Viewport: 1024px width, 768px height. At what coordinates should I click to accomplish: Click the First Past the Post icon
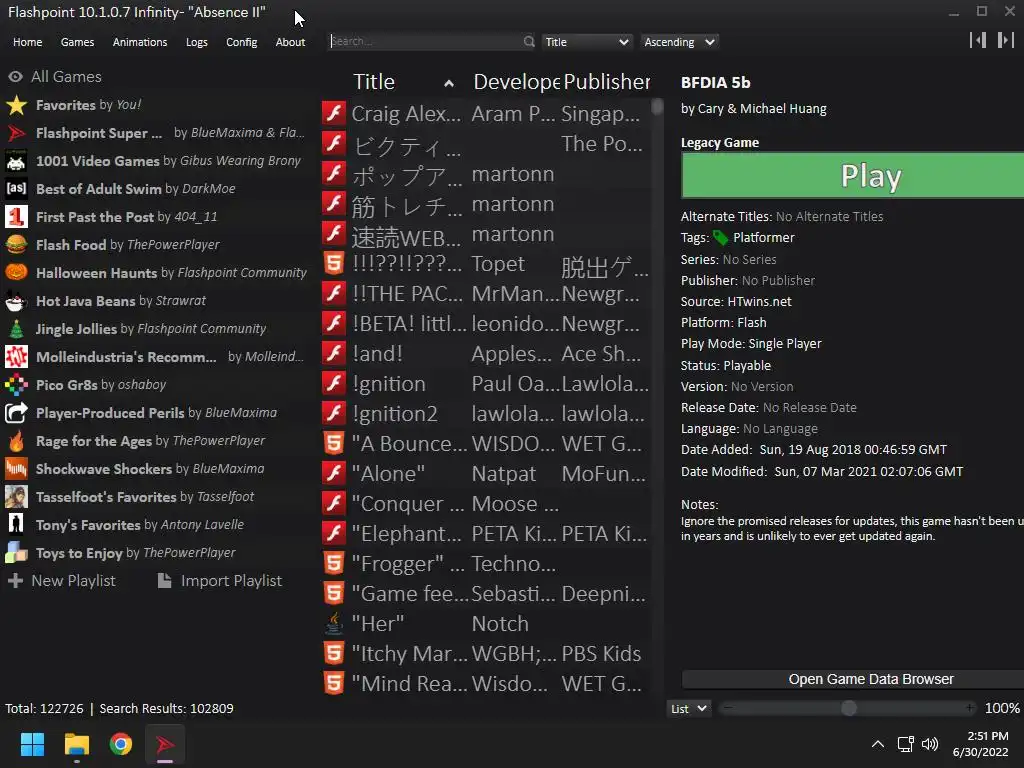pos(16,217)
